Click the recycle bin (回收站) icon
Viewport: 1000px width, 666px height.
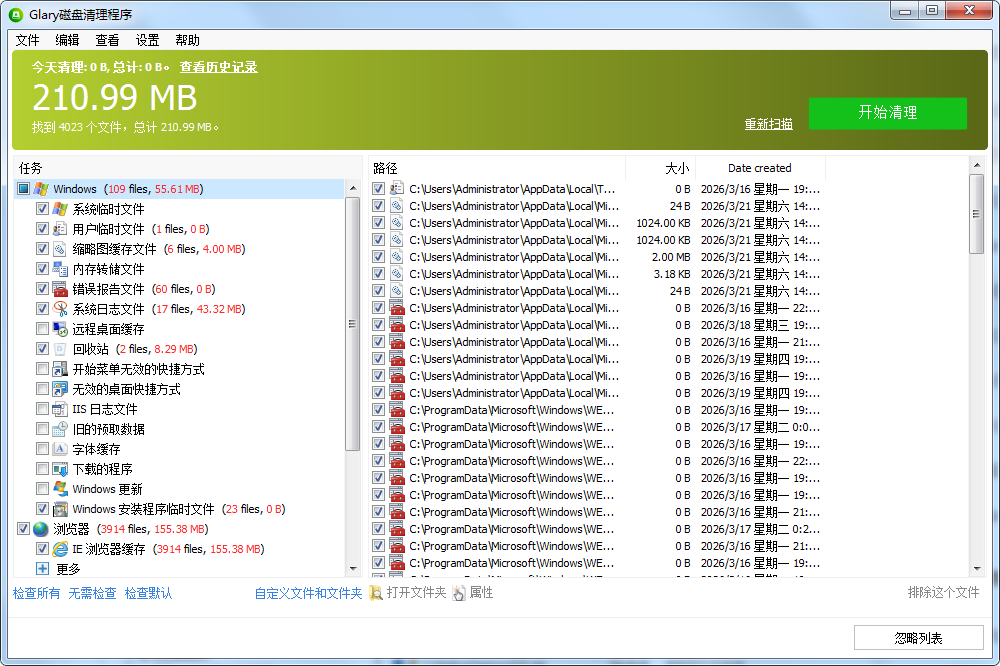(x=60, y=349)
